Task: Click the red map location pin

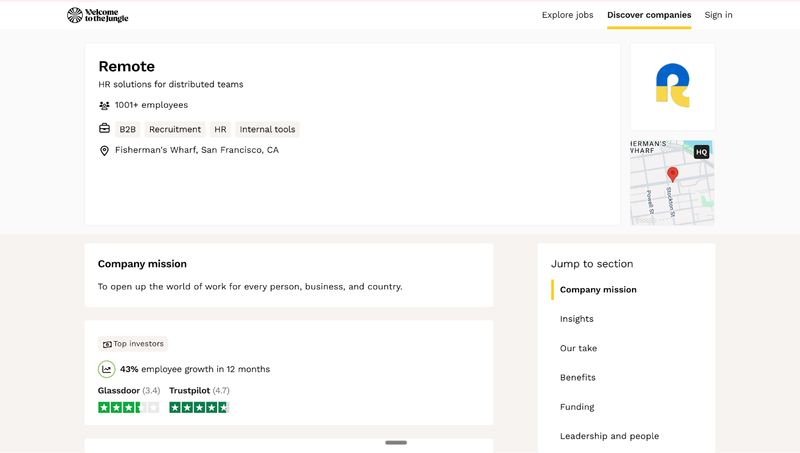Action: click(x=673, y=174)
